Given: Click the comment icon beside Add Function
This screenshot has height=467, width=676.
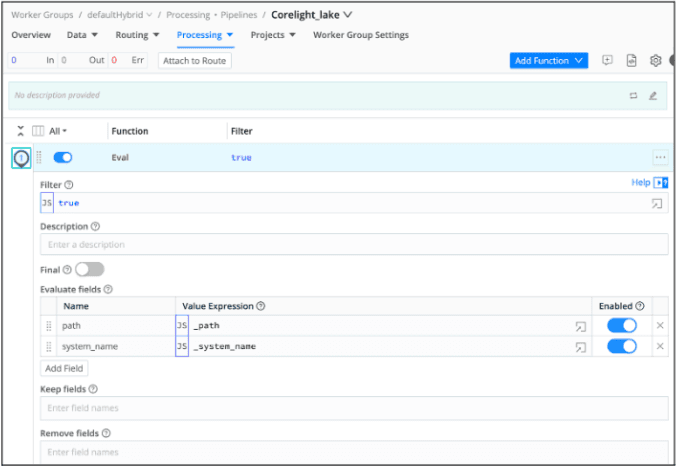Looking at the screenshot, I should (x=607, y=60).
